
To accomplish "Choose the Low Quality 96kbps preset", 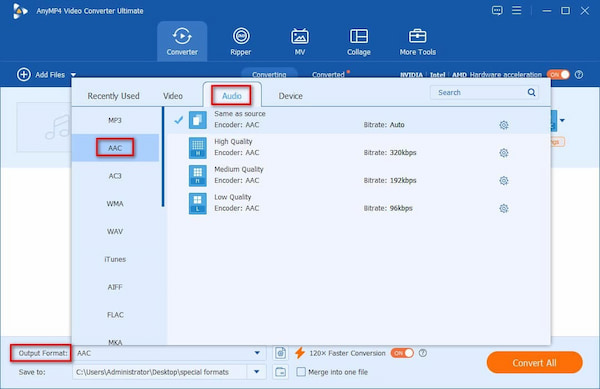I will [x=359, y=203].
